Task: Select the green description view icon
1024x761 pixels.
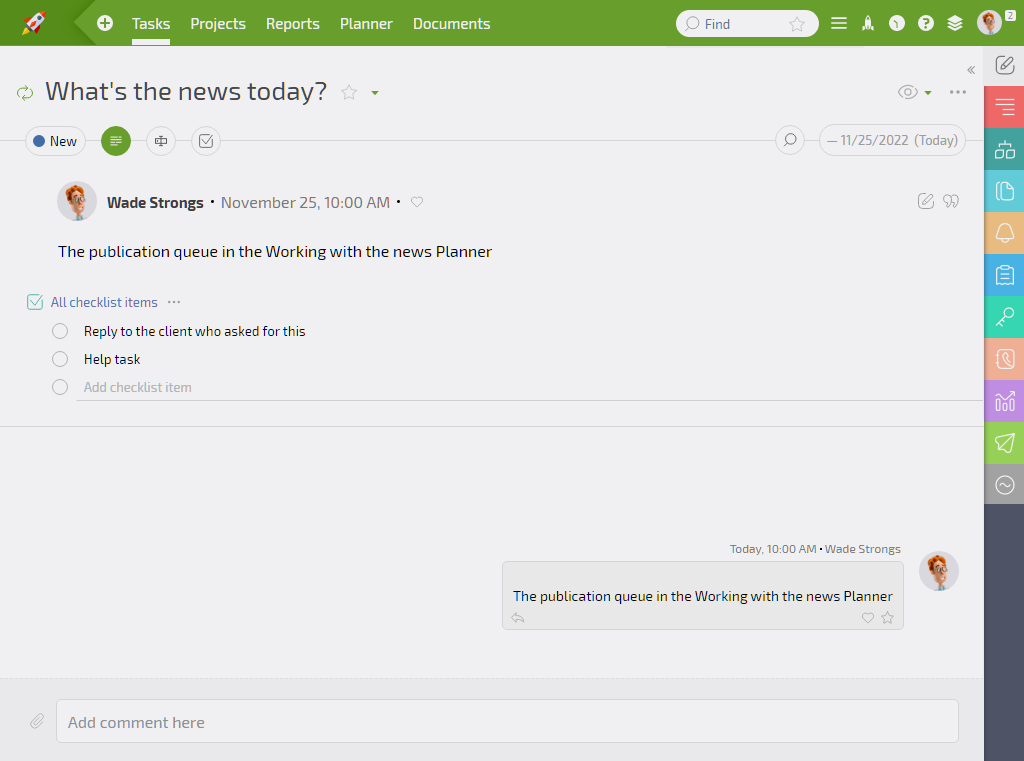Action: click(116, 141)
